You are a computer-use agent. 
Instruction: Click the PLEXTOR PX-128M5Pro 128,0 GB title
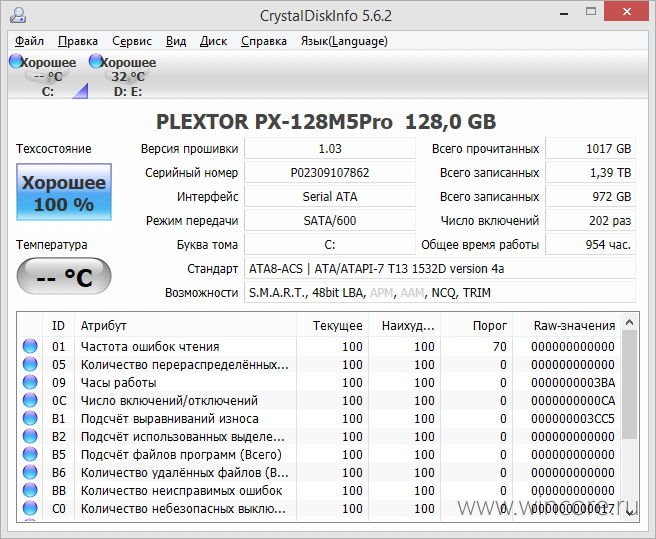click(326, 122)
